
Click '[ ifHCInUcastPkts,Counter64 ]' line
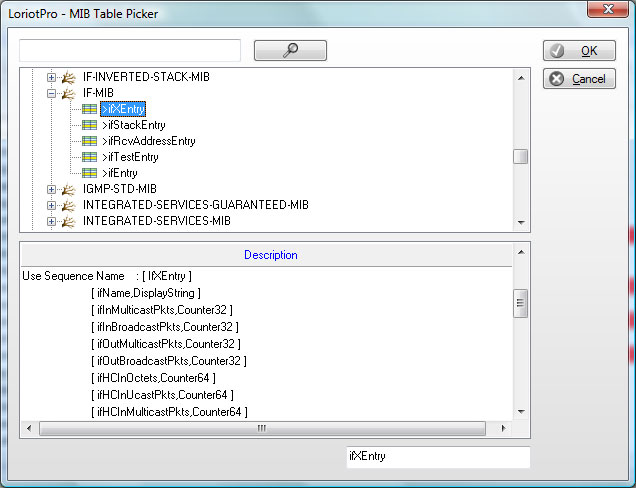point(162,395)
